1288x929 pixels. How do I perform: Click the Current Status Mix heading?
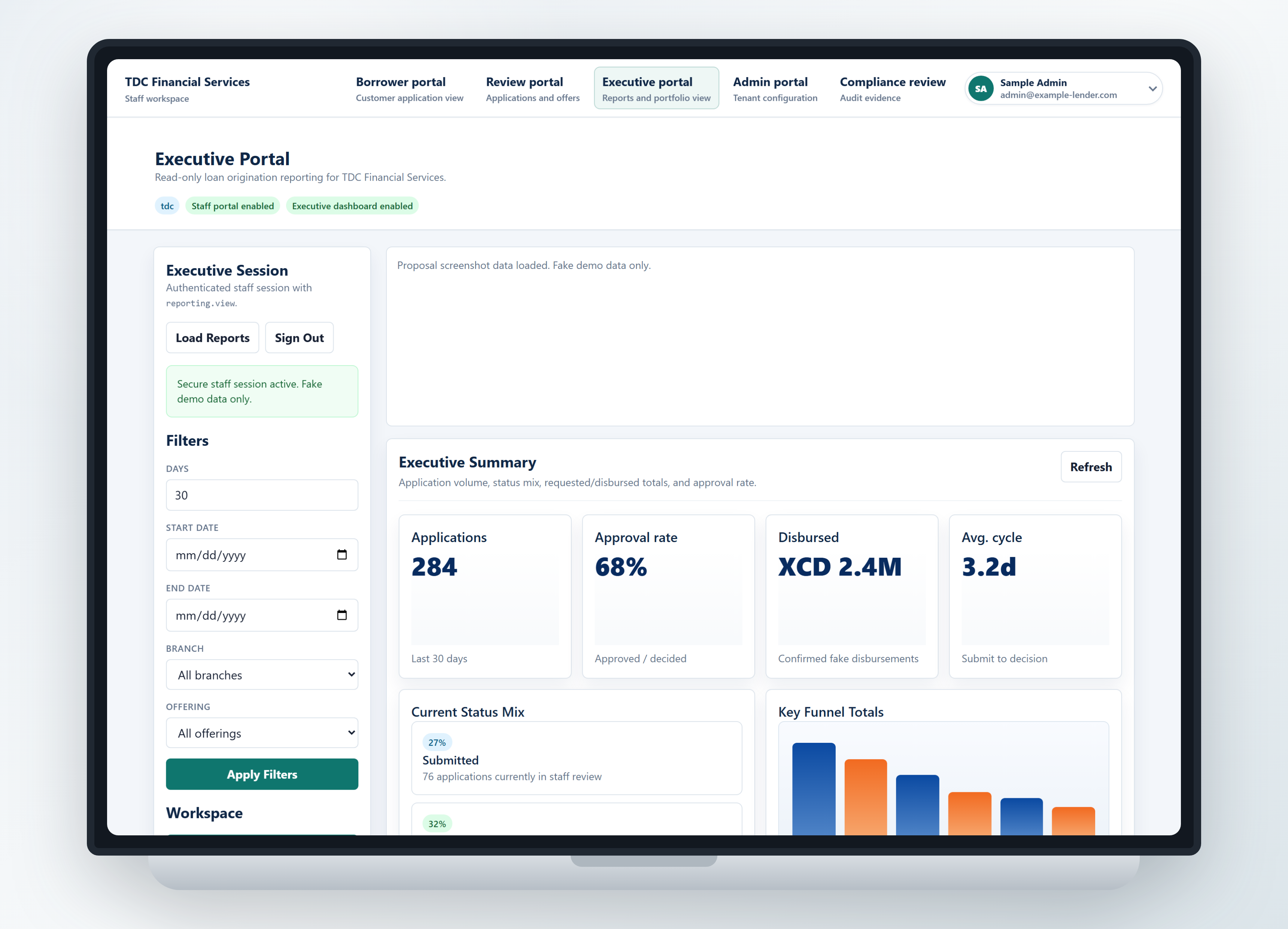(468, 712)
